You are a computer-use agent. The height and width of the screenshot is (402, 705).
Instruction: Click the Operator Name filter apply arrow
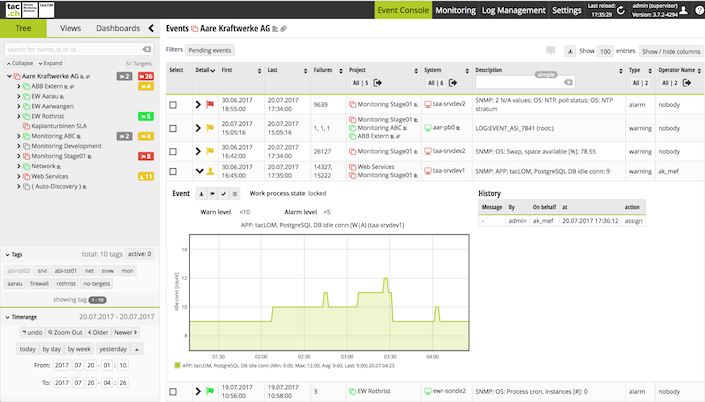[x=687, y=83]
